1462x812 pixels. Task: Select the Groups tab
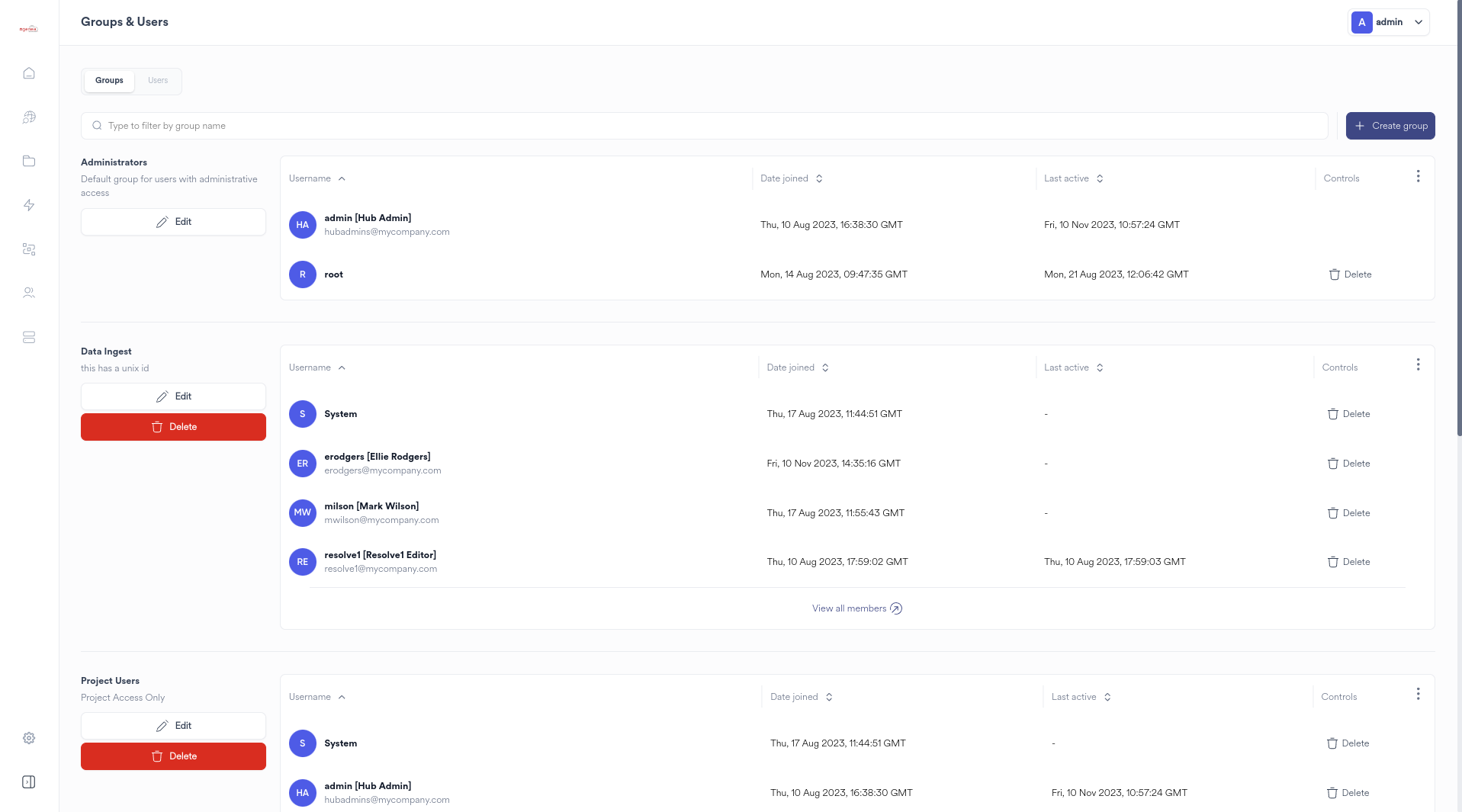108,80
